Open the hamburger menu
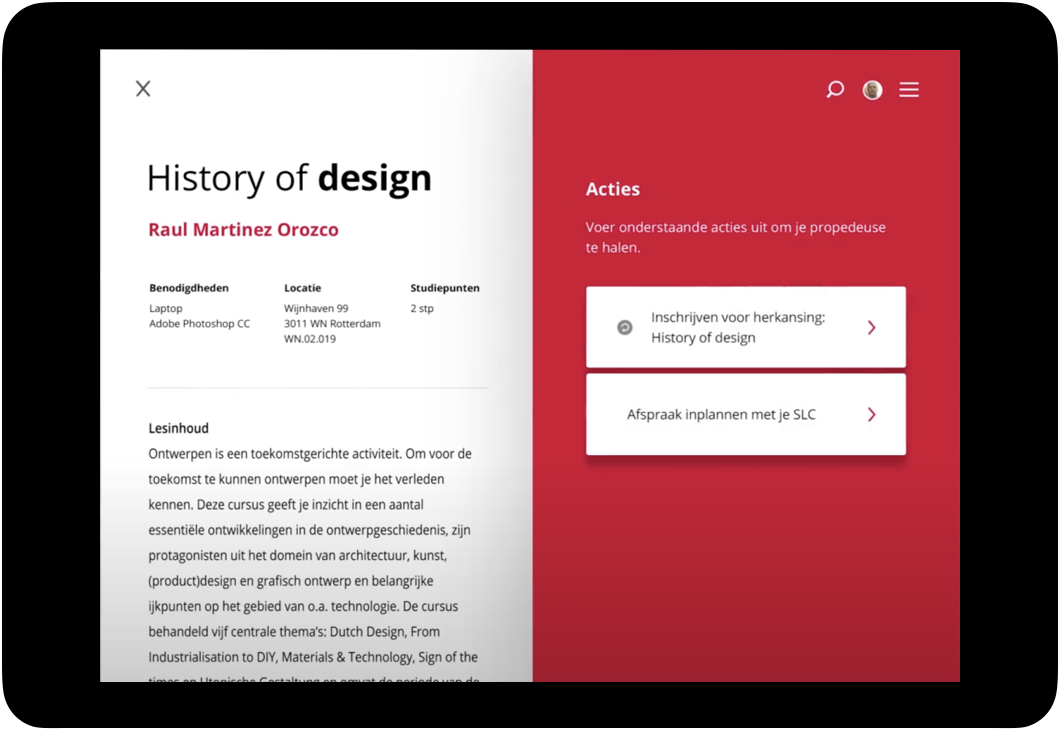The image size is (1060, 730). click(908, 90)
